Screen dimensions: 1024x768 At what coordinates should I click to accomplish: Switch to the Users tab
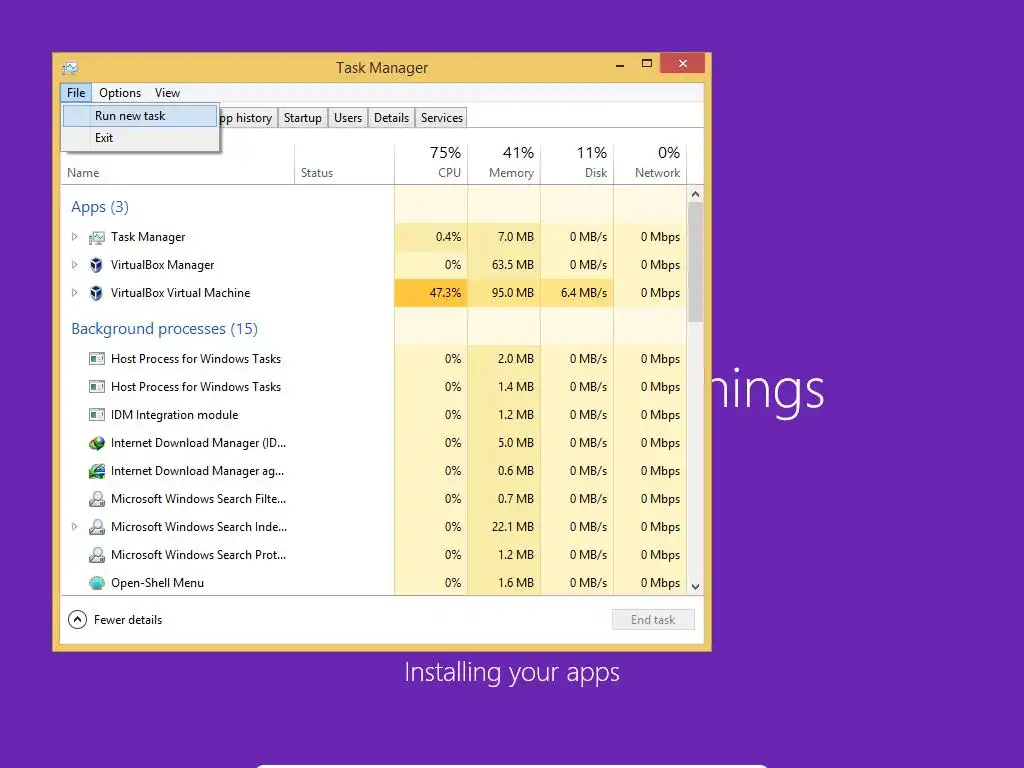point(347,118)
